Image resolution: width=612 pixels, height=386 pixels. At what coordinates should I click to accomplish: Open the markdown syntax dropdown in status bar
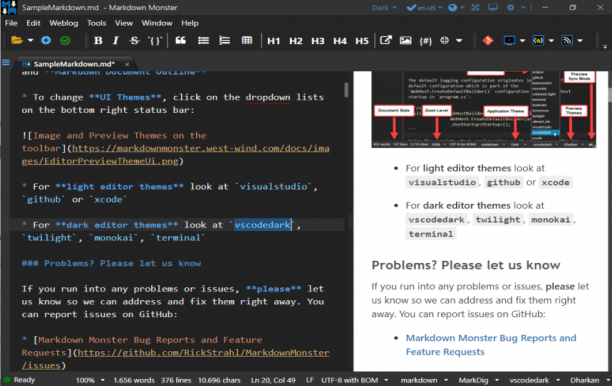[424, 380]
